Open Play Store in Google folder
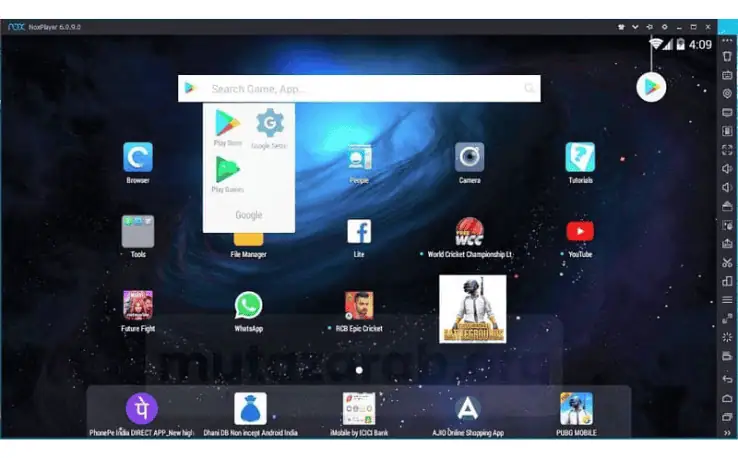 pos(228,123)
